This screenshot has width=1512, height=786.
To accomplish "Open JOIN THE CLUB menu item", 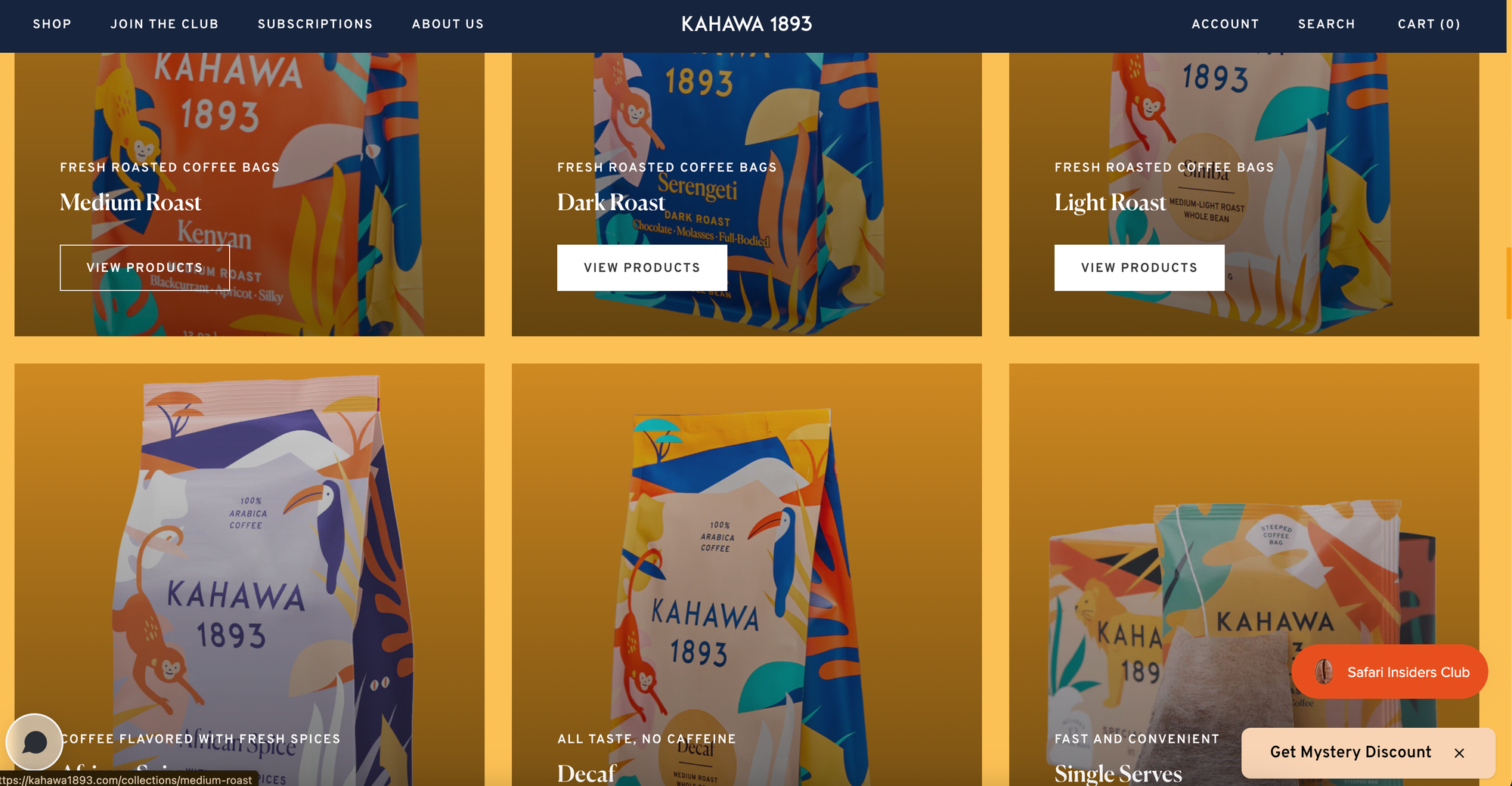I will [x=165, y=24].
